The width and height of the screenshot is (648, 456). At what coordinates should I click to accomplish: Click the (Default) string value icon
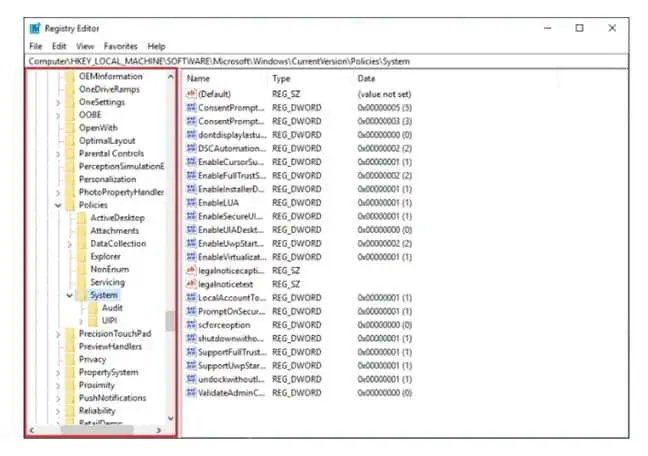(x=191, y=94)
